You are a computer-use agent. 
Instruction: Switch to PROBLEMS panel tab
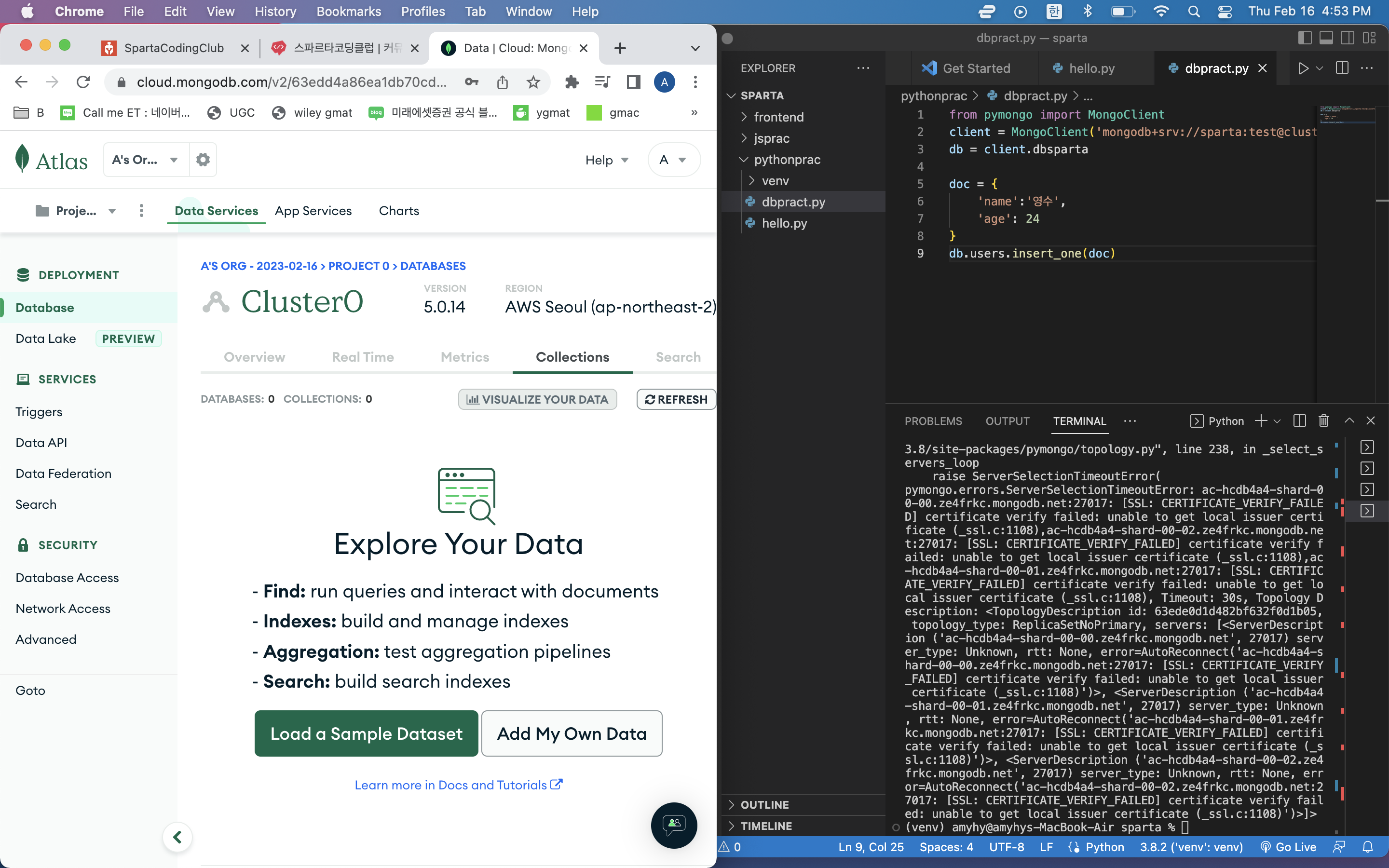point(933,421)
